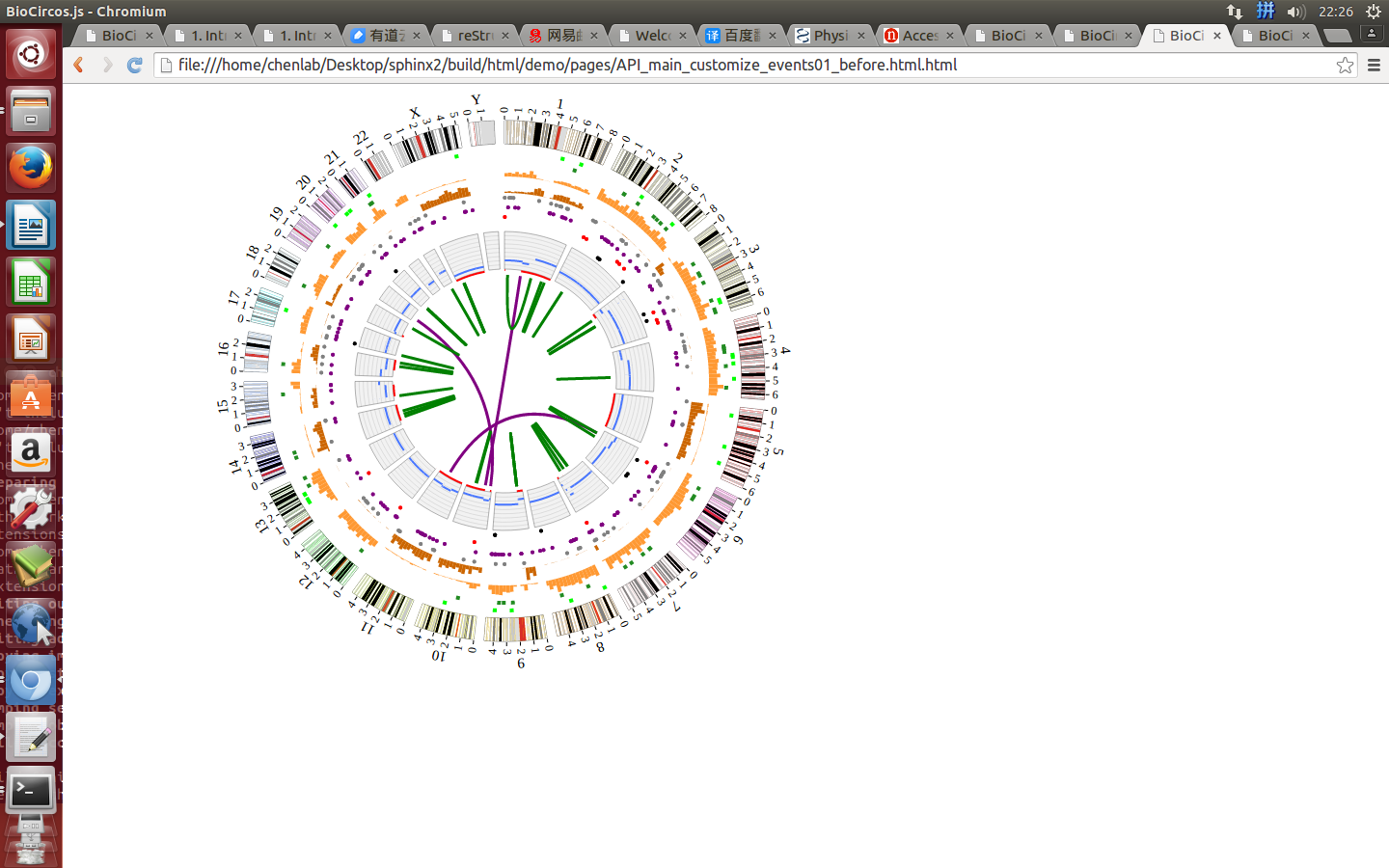Open System Settings wrench-gear icon
The image size is (1389, 868).
point(31,510)
